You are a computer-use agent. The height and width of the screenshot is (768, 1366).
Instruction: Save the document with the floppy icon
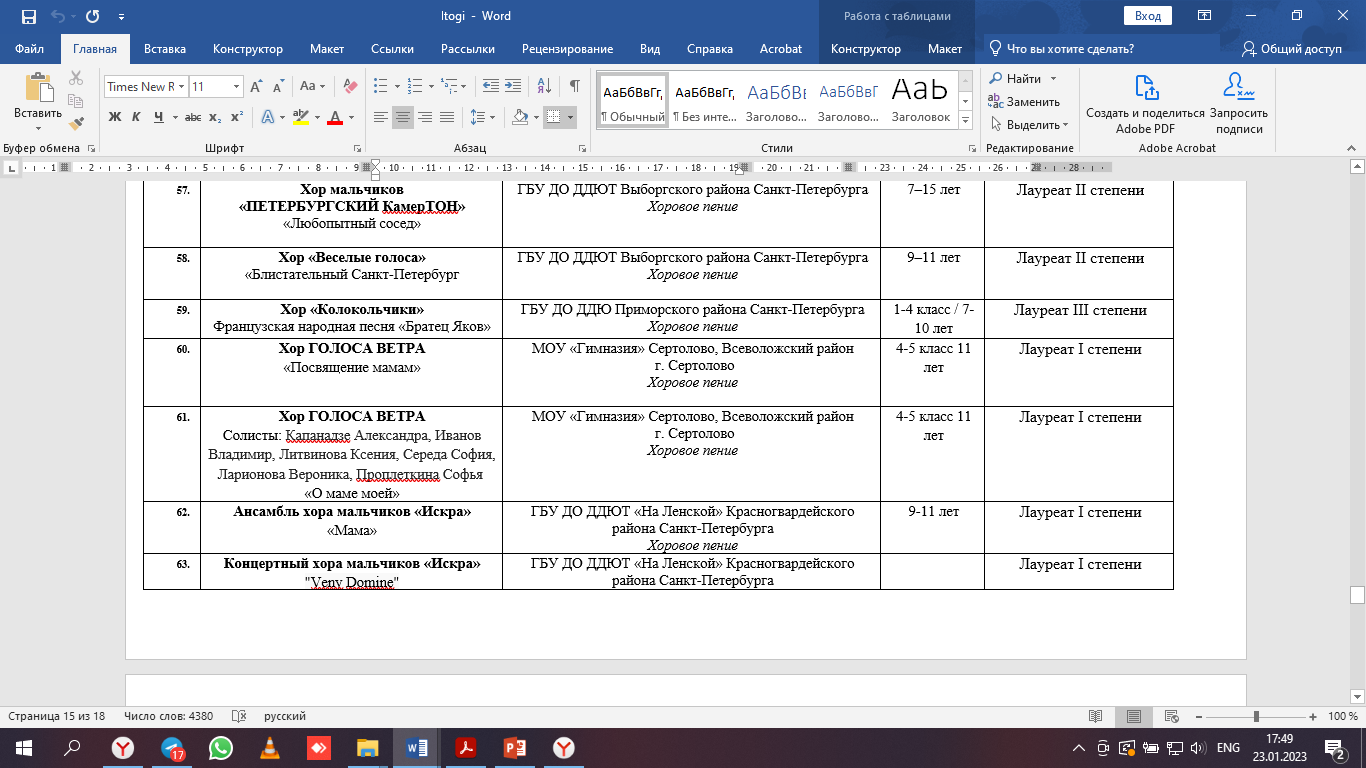tap(28, 16)
